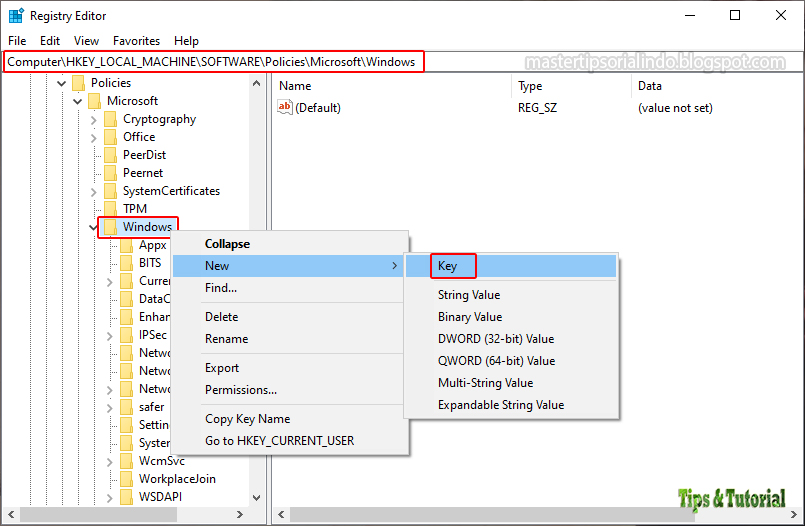The image size is (805, 526).
Task: Click the Cryptography folder icon
Action: coord(110,119)
